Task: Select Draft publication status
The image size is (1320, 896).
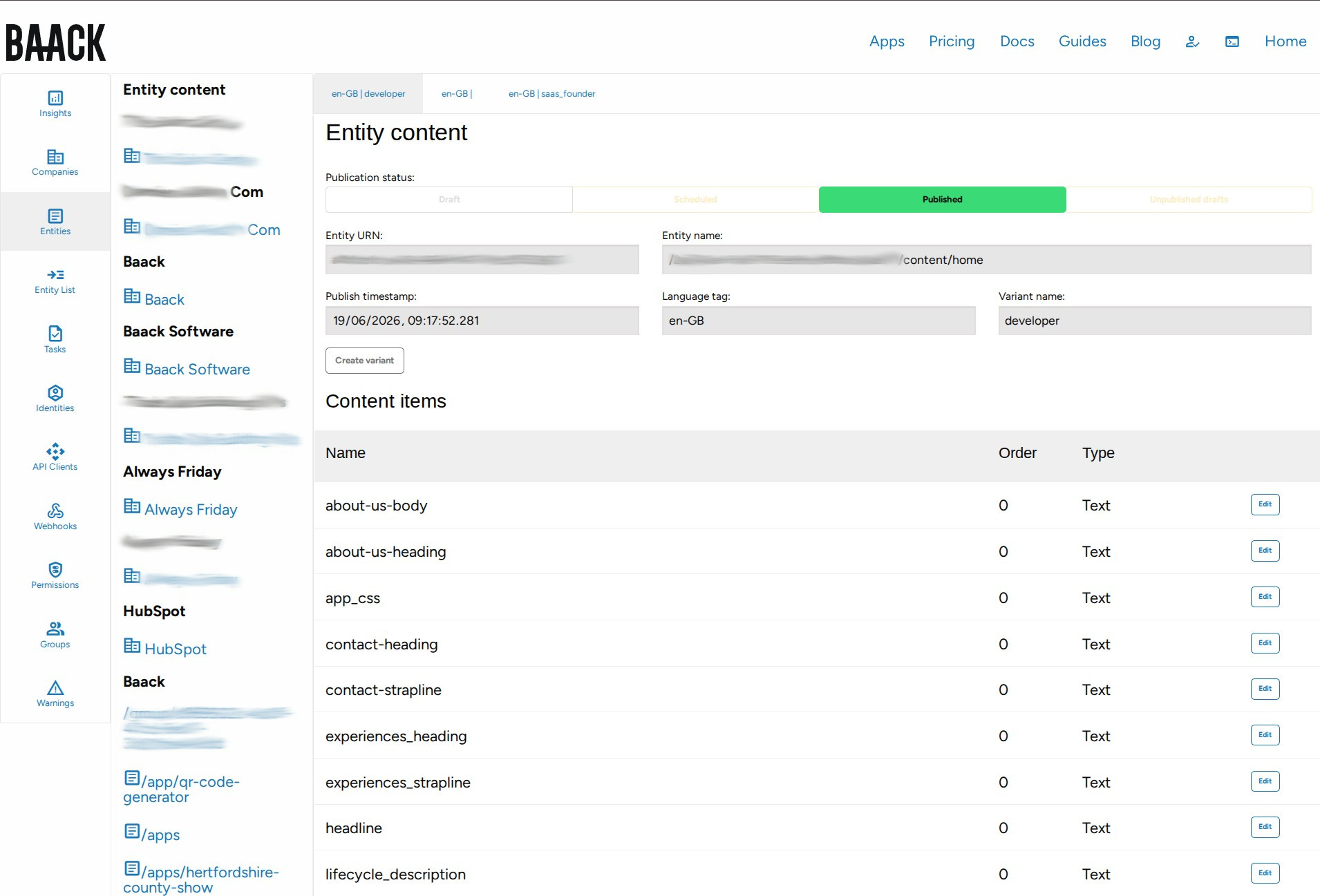Action: tap(449, 200)
